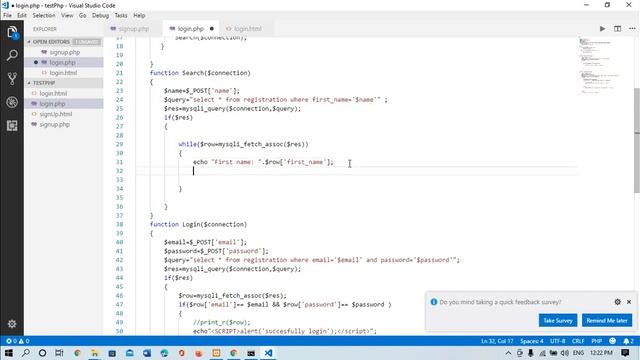Viewport: 640px width, 360px height.
Task: Open the Debug view in activity bar
Action: pos(12,102)
